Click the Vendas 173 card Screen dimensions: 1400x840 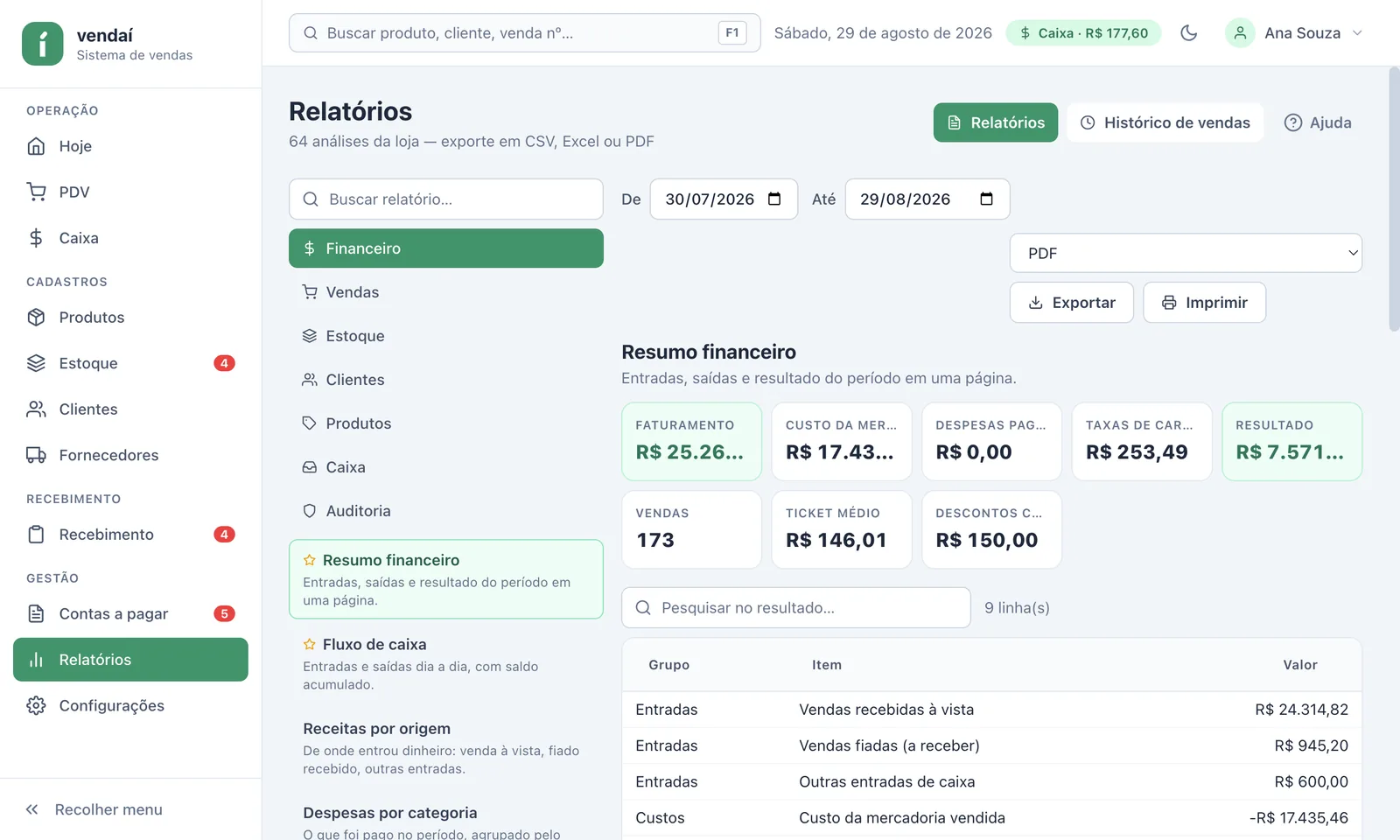[x=692, y=529]
